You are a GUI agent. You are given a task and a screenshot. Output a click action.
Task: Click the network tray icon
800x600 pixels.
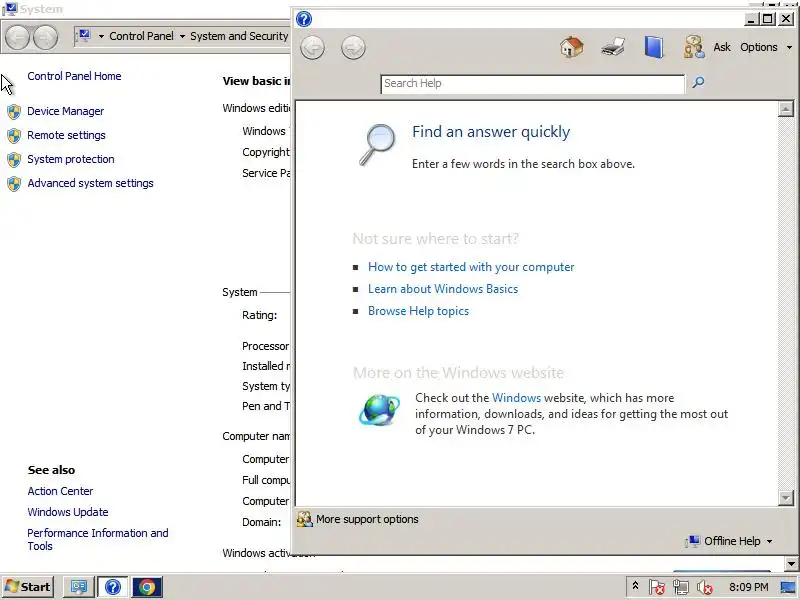point(681,587)
